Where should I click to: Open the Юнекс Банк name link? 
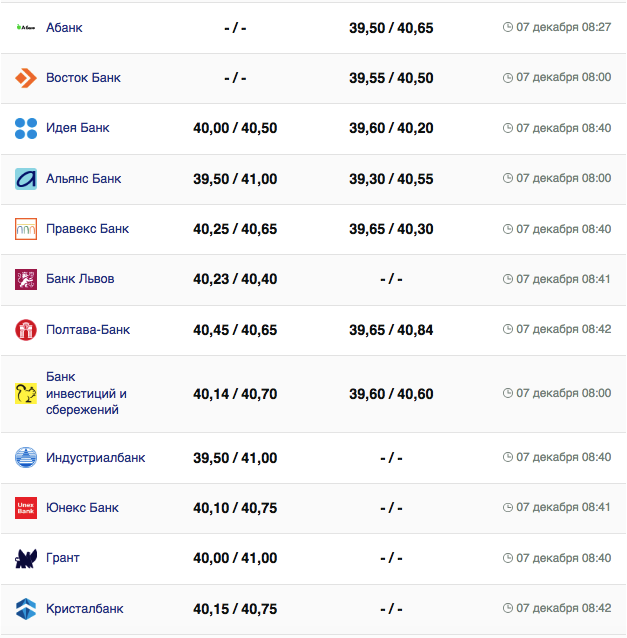pos(82,508)
